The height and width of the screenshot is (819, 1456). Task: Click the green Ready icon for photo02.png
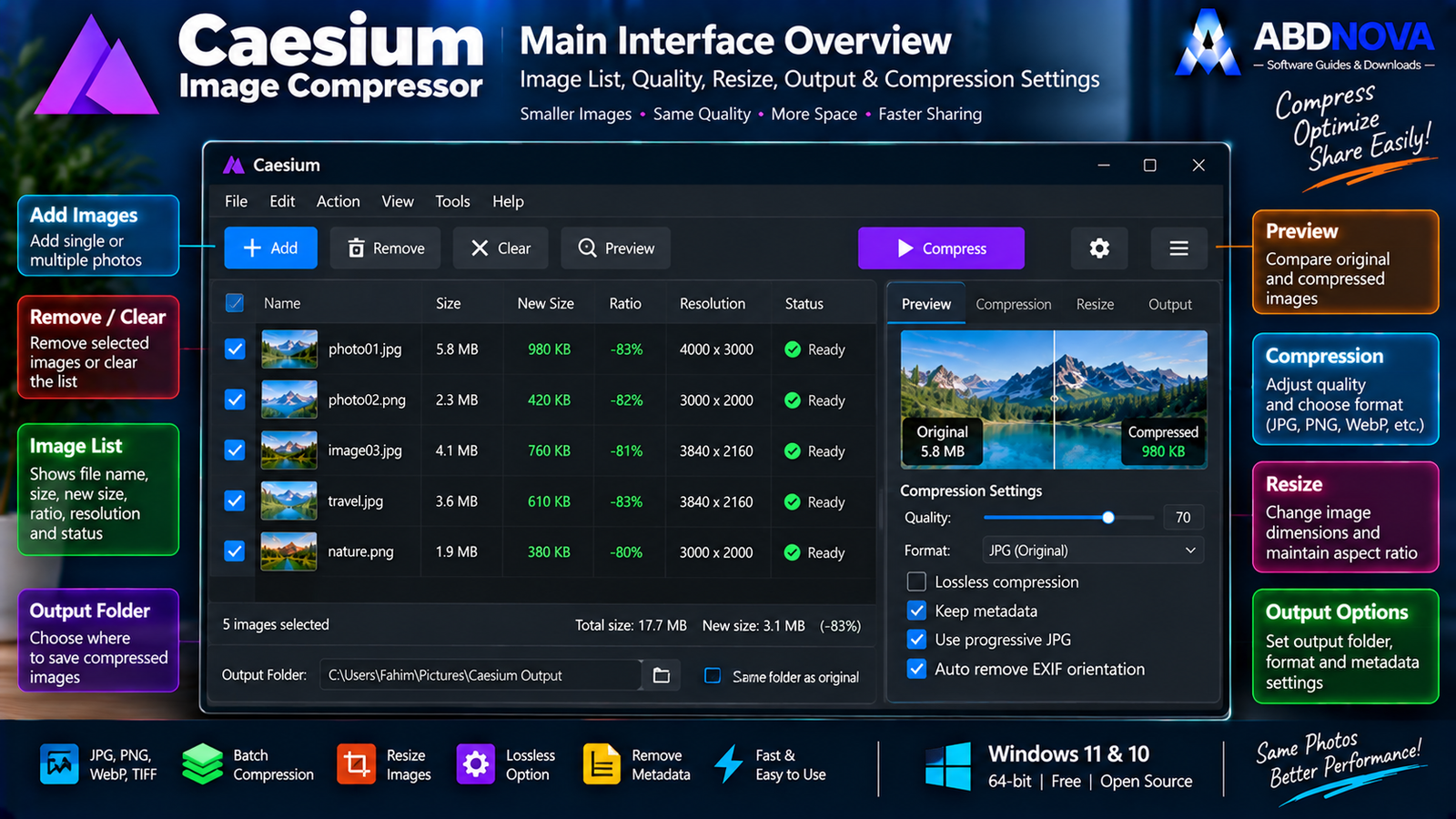(x=793, y=400)
